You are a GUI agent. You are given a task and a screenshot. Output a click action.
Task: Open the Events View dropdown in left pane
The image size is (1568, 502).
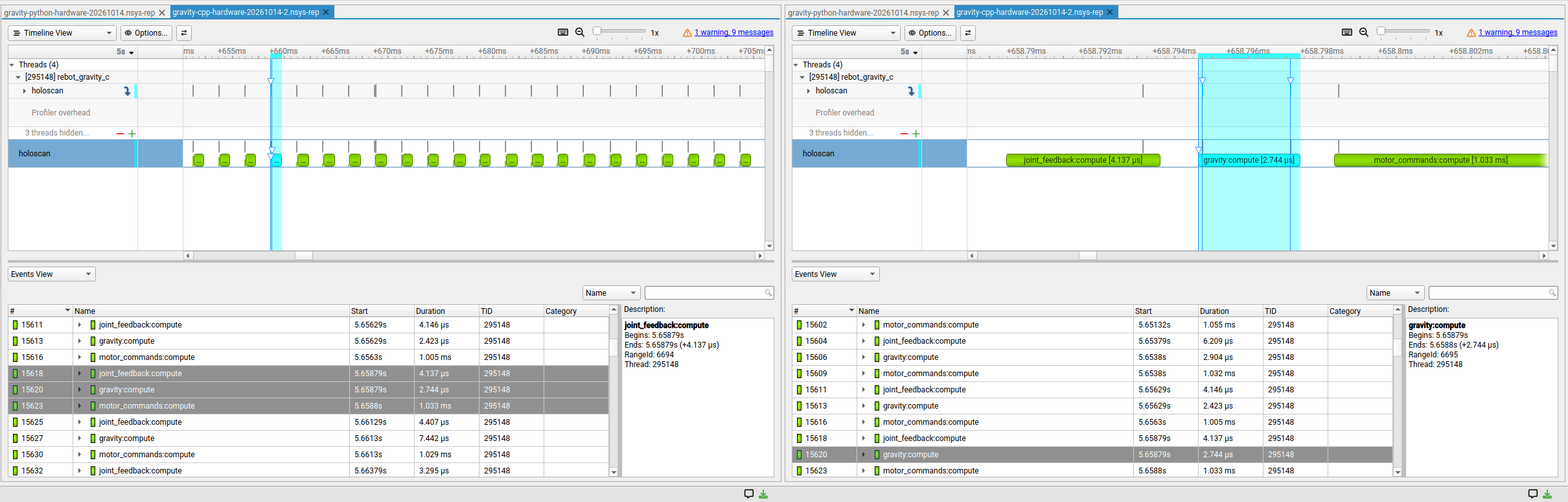point(52,274)
